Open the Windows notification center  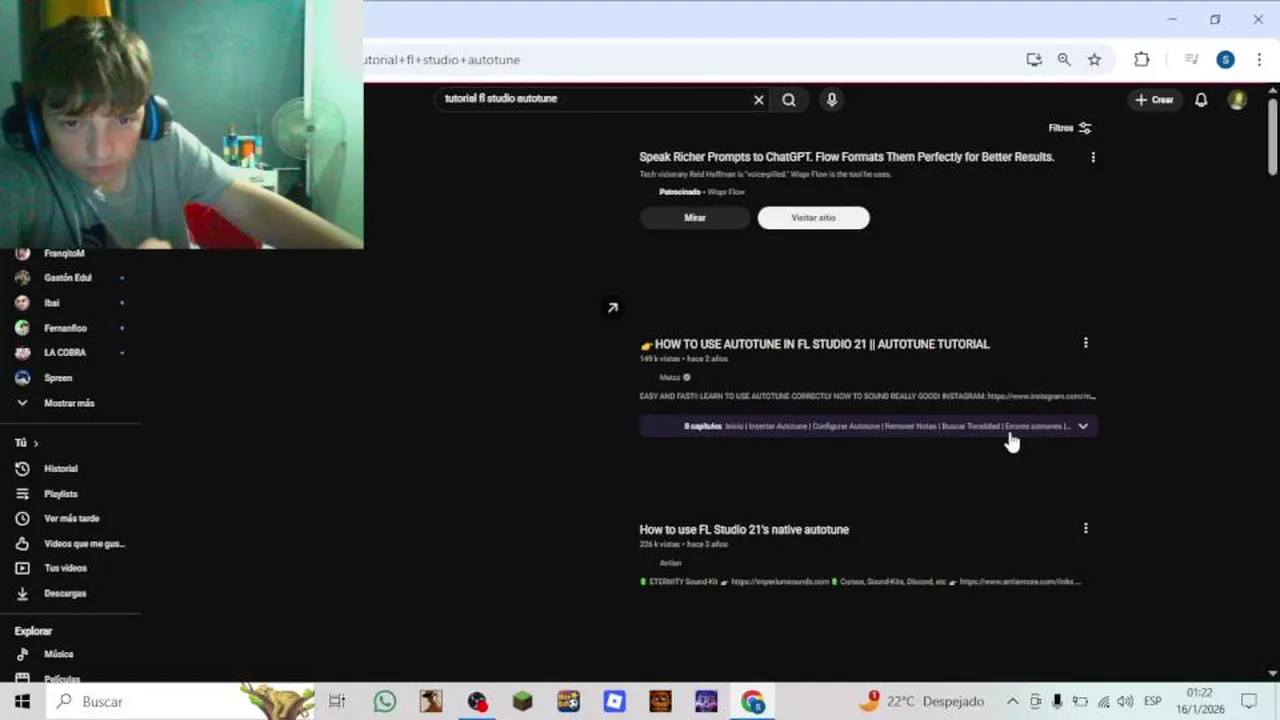[1249, 702]
